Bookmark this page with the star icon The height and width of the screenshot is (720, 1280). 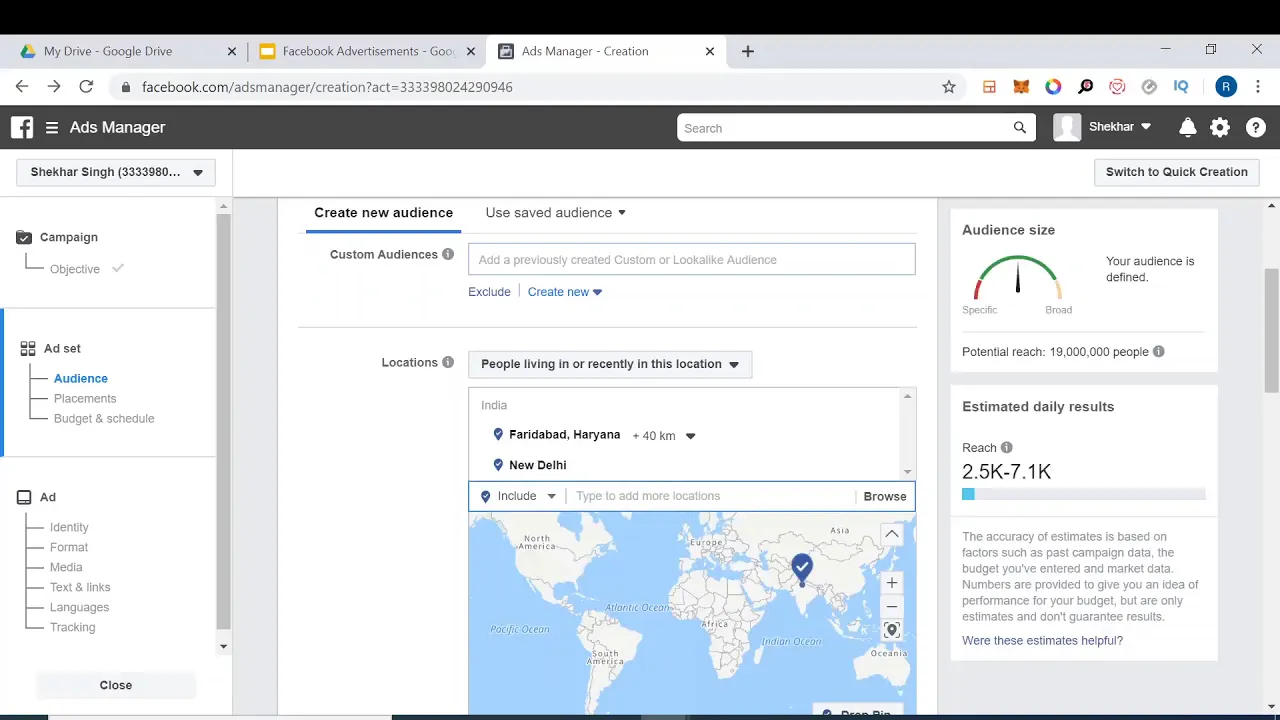949,87
